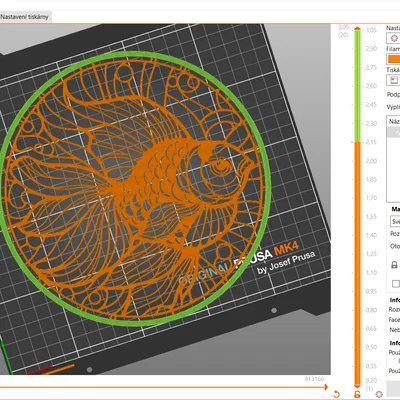Click the 0,80 layer height label
The height and width of the screenshot is (400, 400).
371,310
